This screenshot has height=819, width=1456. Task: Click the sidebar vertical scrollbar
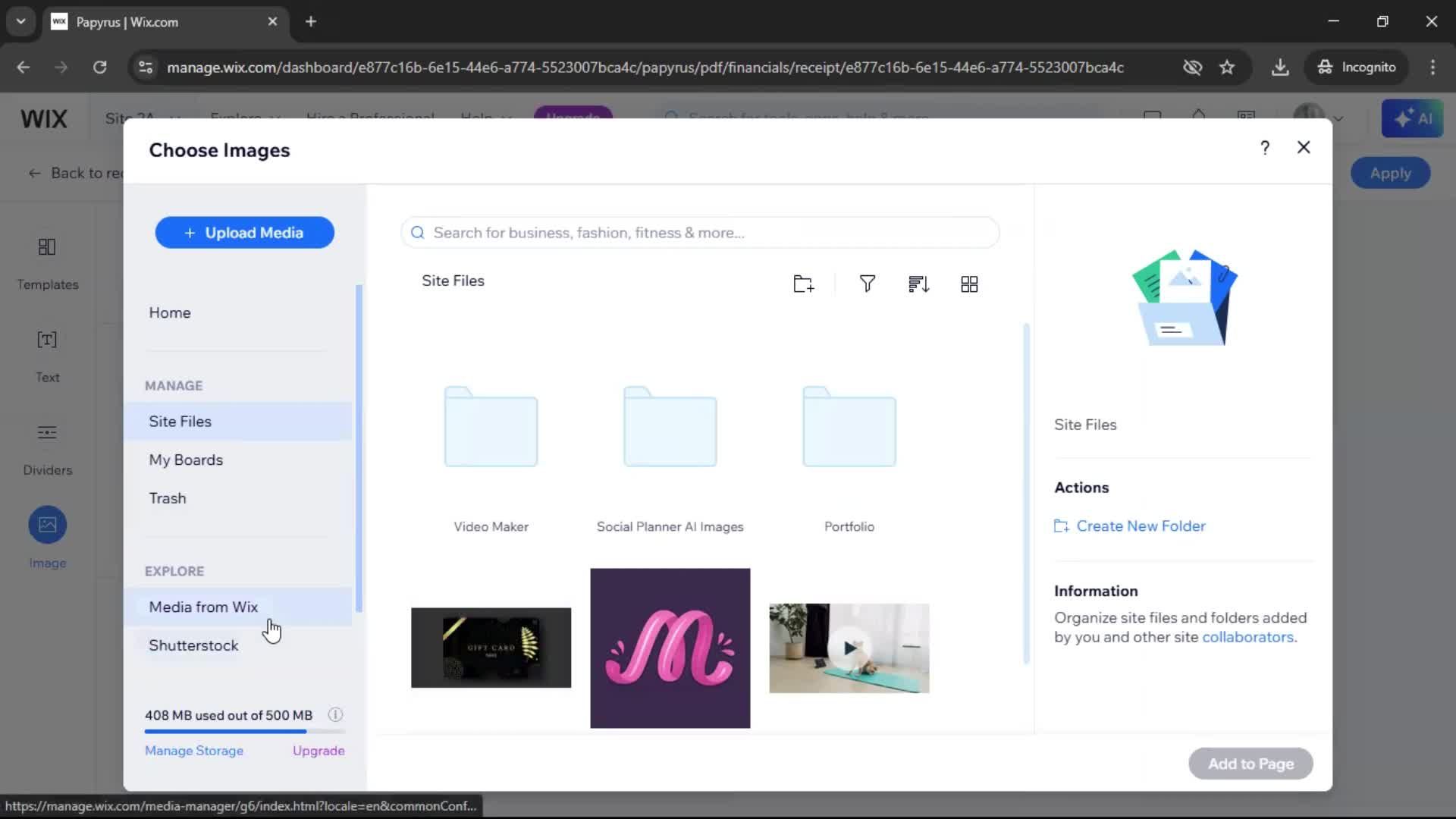coord(359,447)
